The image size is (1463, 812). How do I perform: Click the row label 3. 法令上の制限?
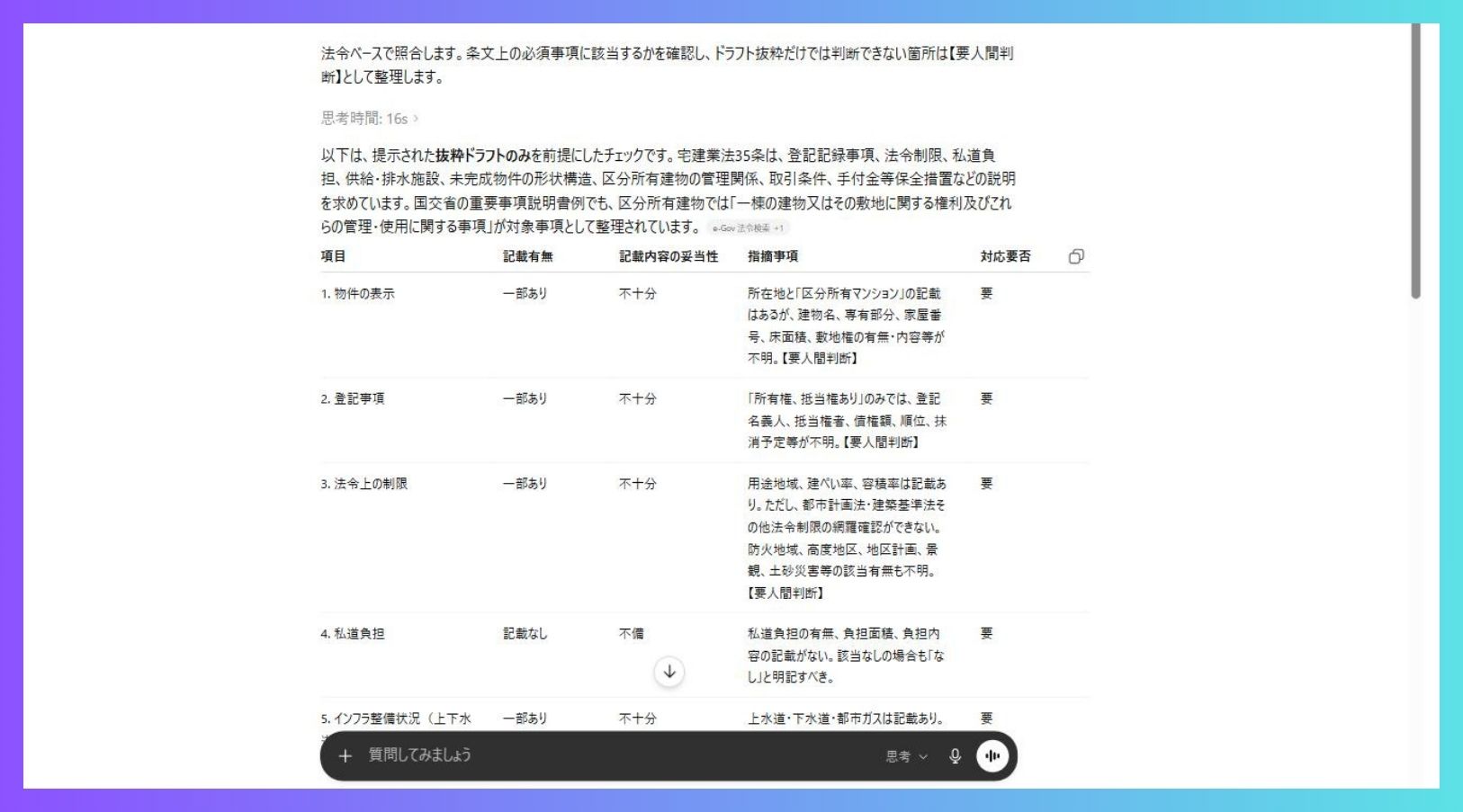point(364,484)
